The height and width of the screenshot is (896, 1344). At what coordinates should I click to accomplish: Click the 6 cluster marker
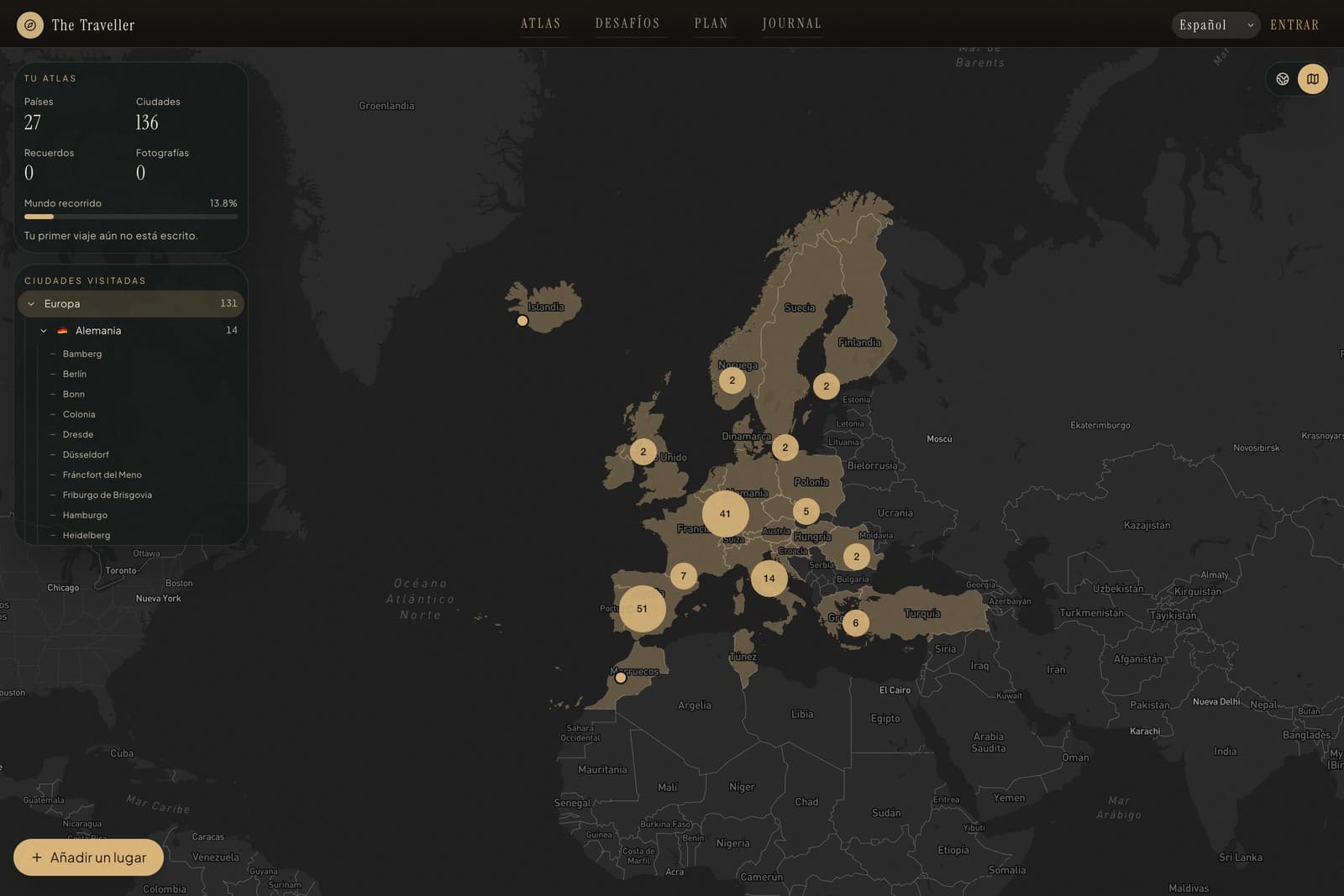(855, 623)
